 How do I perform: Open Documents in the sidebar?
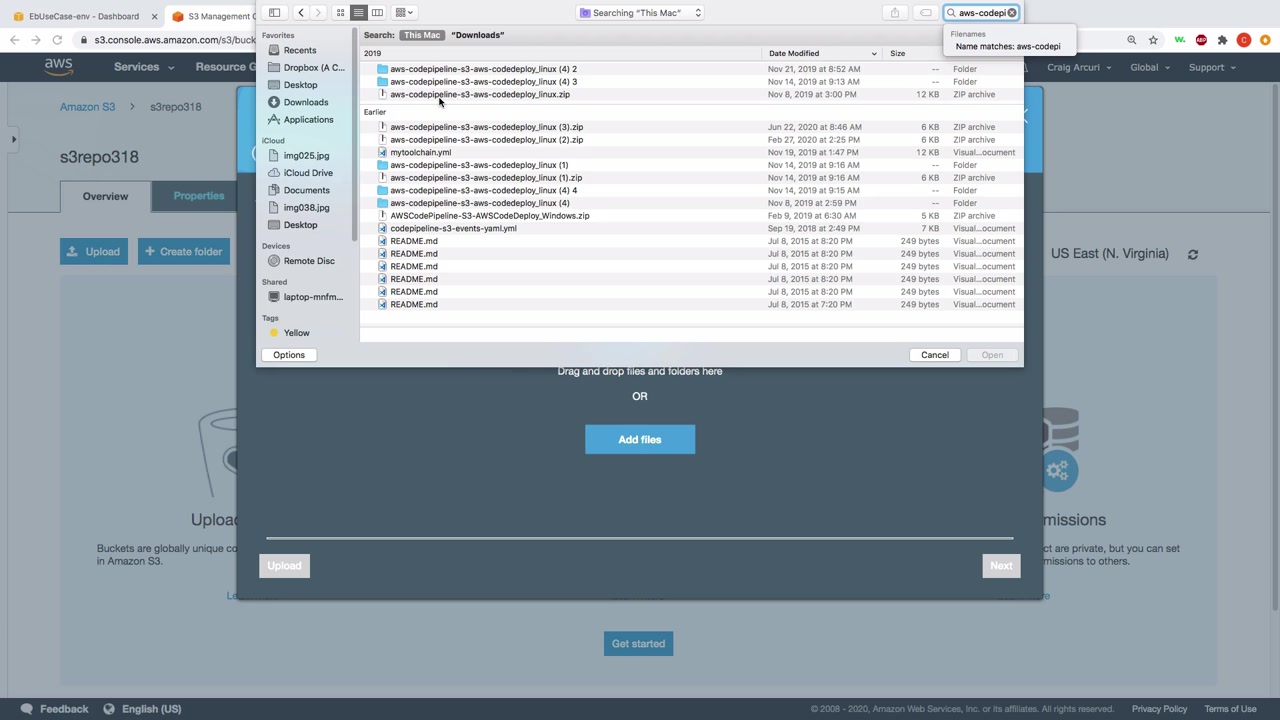click(x=306, y=190)
